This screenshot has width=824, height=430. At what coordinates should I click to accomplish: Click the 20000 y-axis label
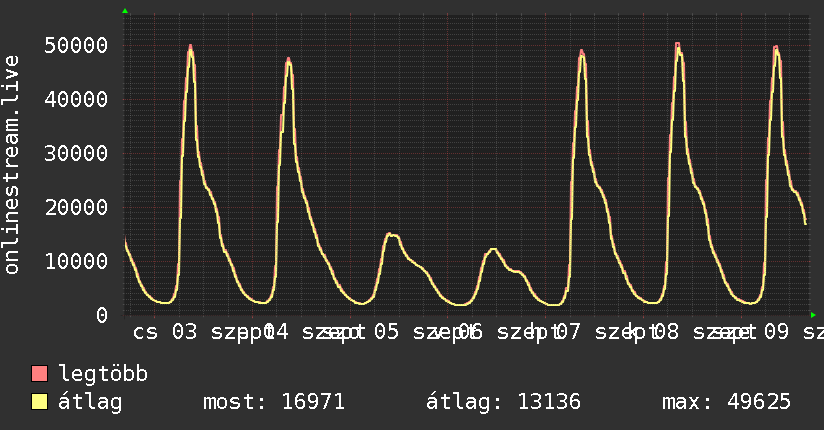coord(76,207)
